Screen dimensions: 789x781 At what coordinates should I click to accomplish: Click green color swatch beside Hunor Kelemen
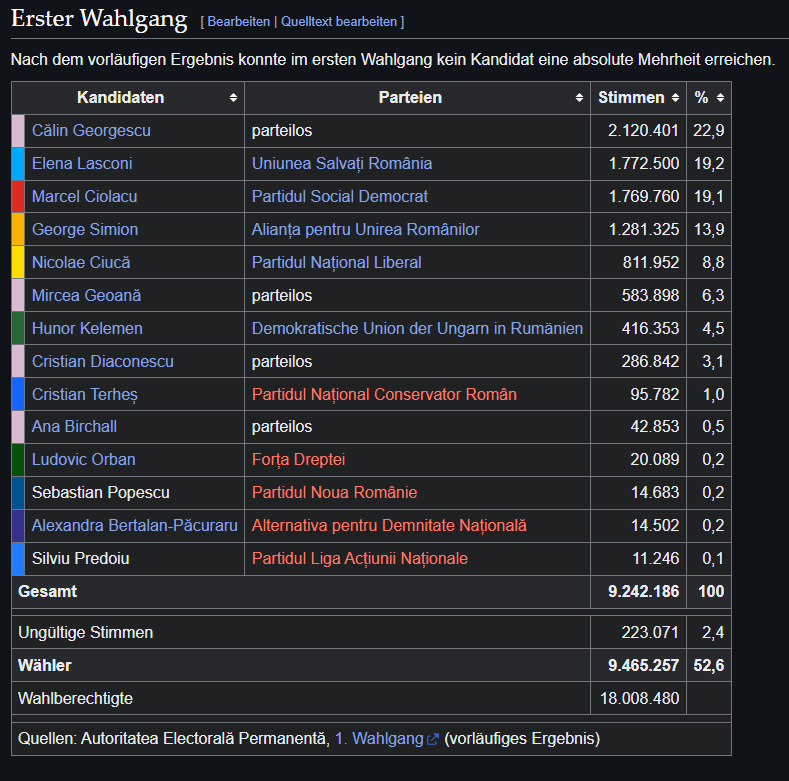click(18, 328)
